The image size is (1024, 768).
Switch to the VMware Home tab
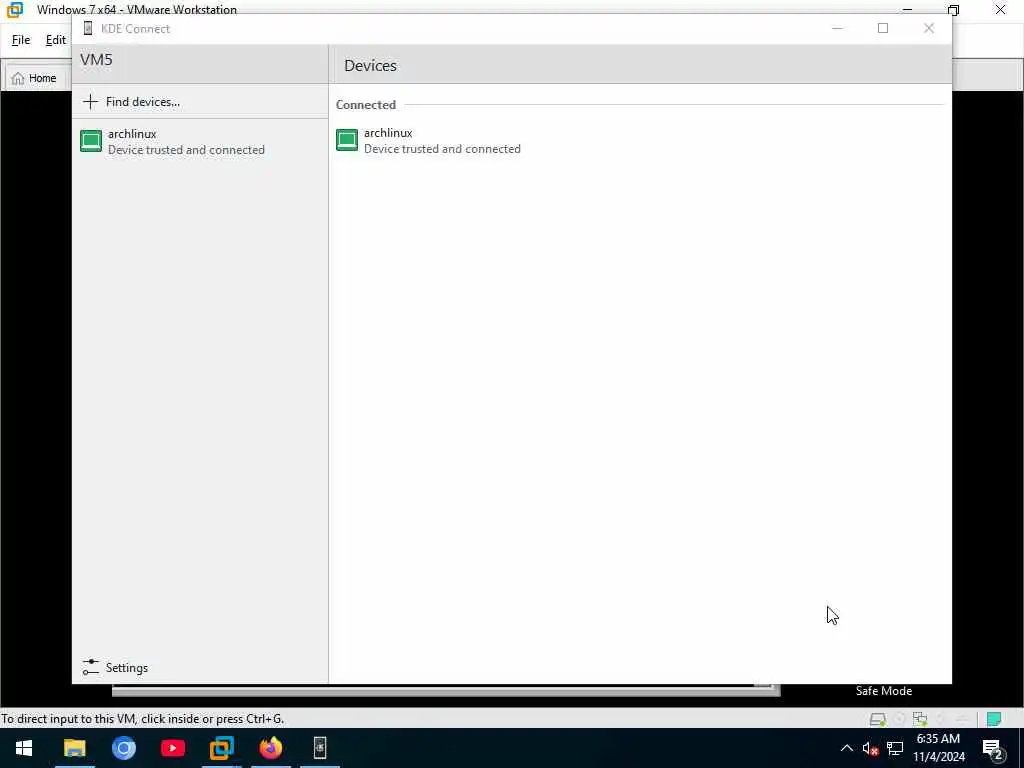pos(34,78)
